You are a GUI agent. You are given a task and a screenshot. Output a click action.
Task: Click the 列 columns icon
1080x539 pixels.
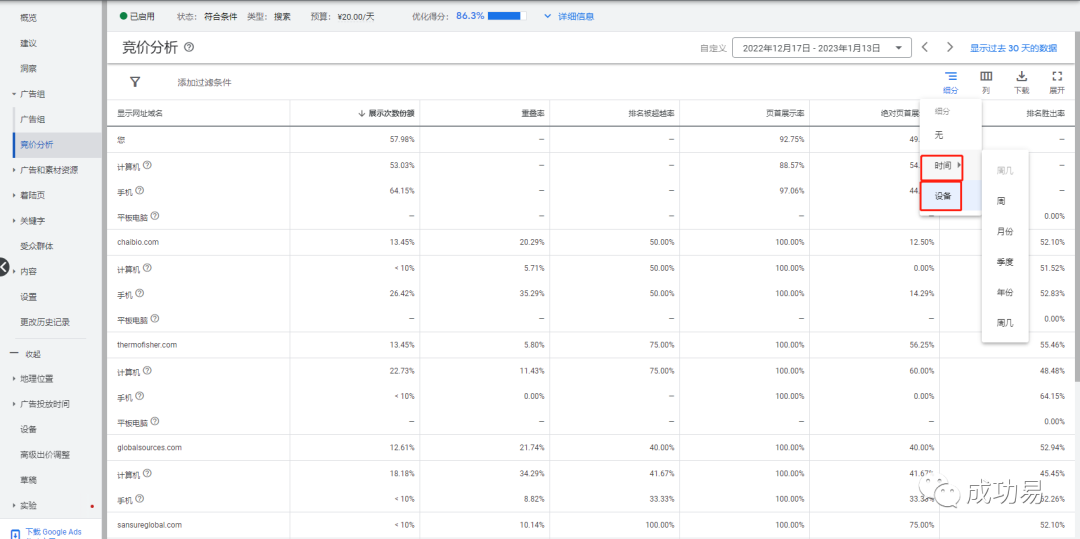(986, 76)
